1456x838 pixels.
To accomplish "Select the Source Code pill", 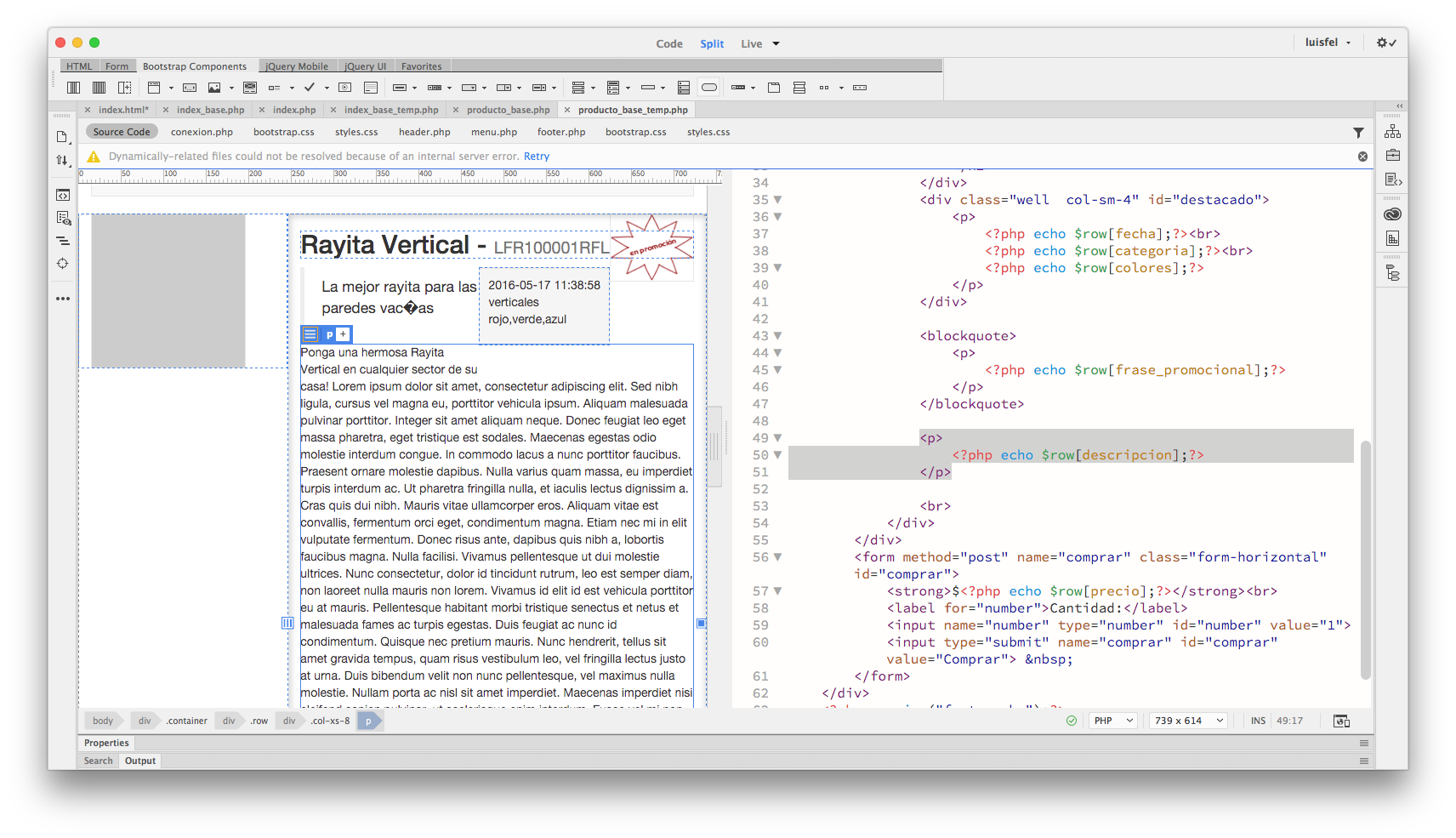I will (122, 132).
